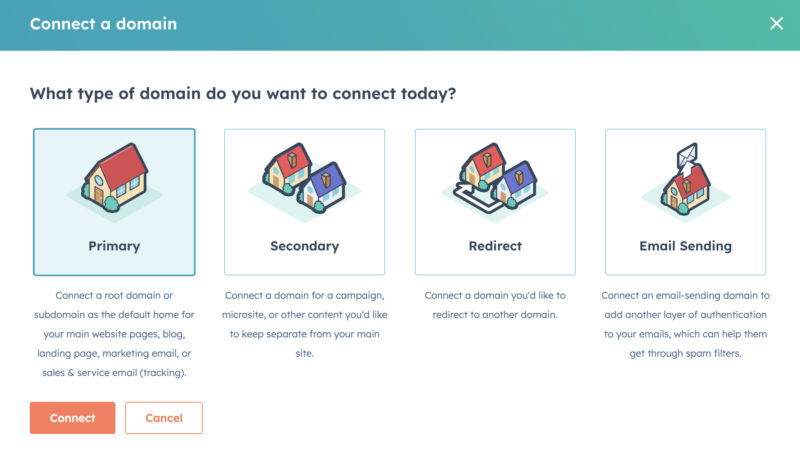This screenshot has height=463, width=800.
Task: Select the Primary card label
Action: pyautogui.click(x=114, y=246)
